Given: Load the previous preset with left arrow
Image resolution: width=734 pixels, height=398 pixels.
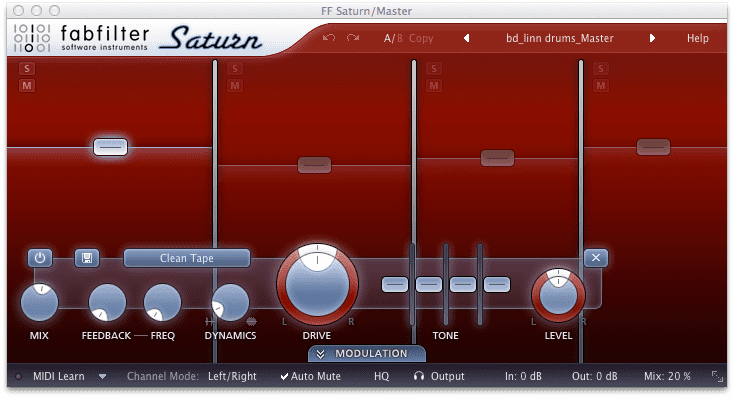Looking at the screenshot, I should [466, 38].
